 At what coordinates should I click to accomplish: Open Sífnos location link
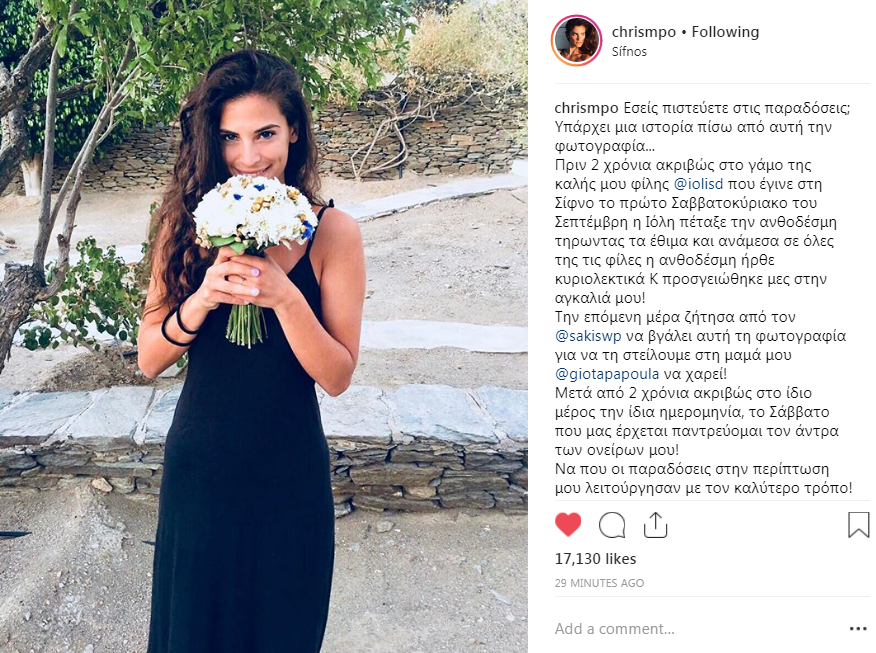point(629,51)
